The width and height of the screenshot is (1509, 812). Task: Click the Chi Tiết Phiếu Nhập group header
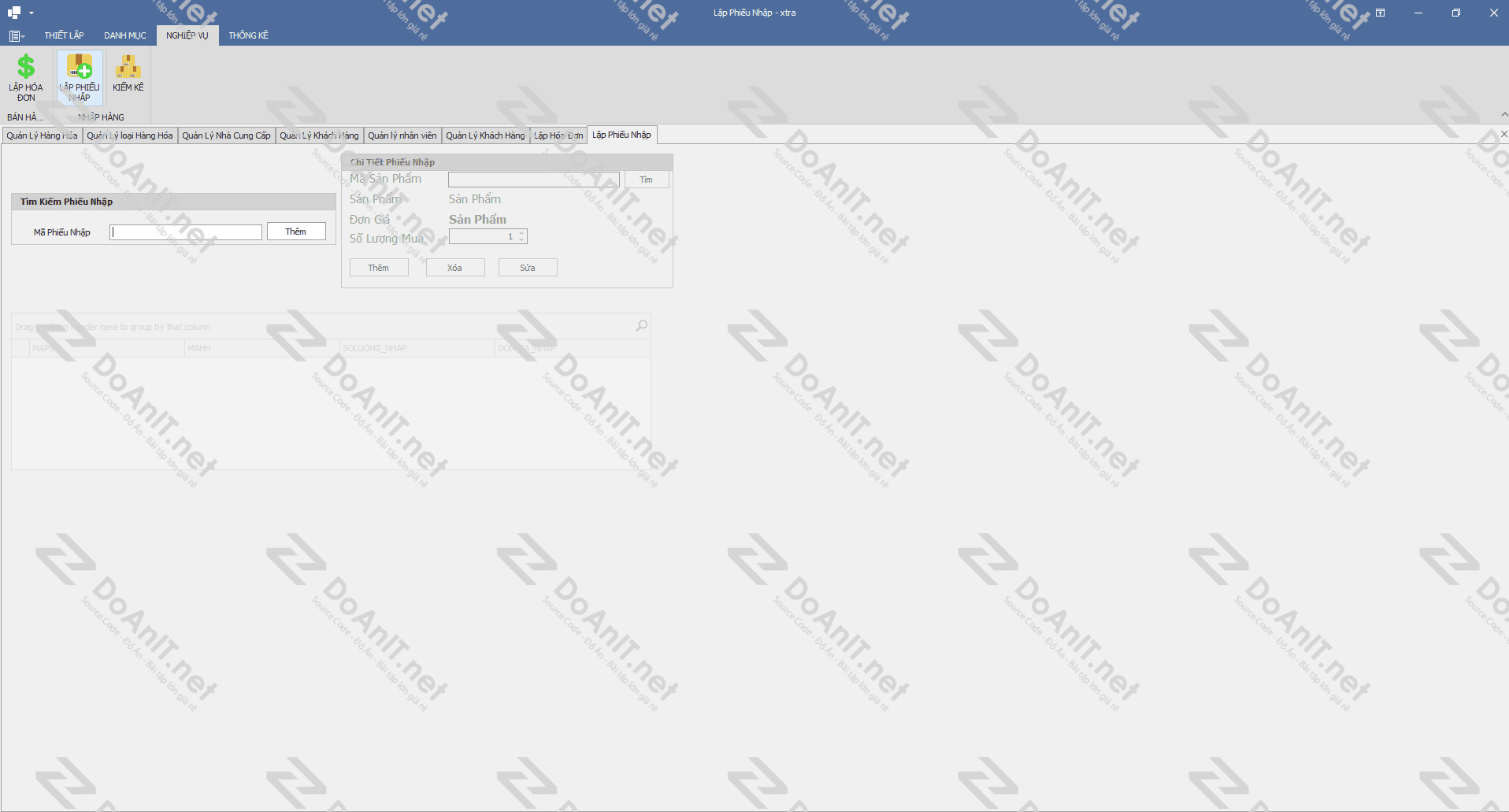tap(507, 162)
